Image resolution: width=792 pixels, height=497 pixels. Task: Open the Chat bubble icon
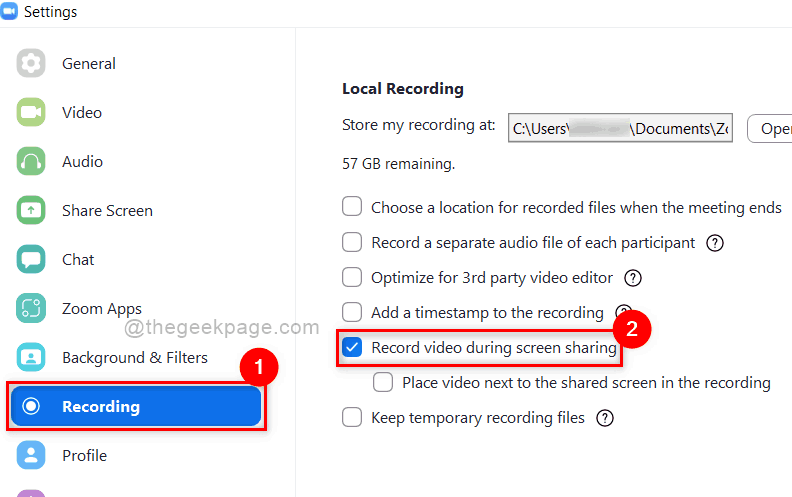pyautogui.click(x=31, y=259)
